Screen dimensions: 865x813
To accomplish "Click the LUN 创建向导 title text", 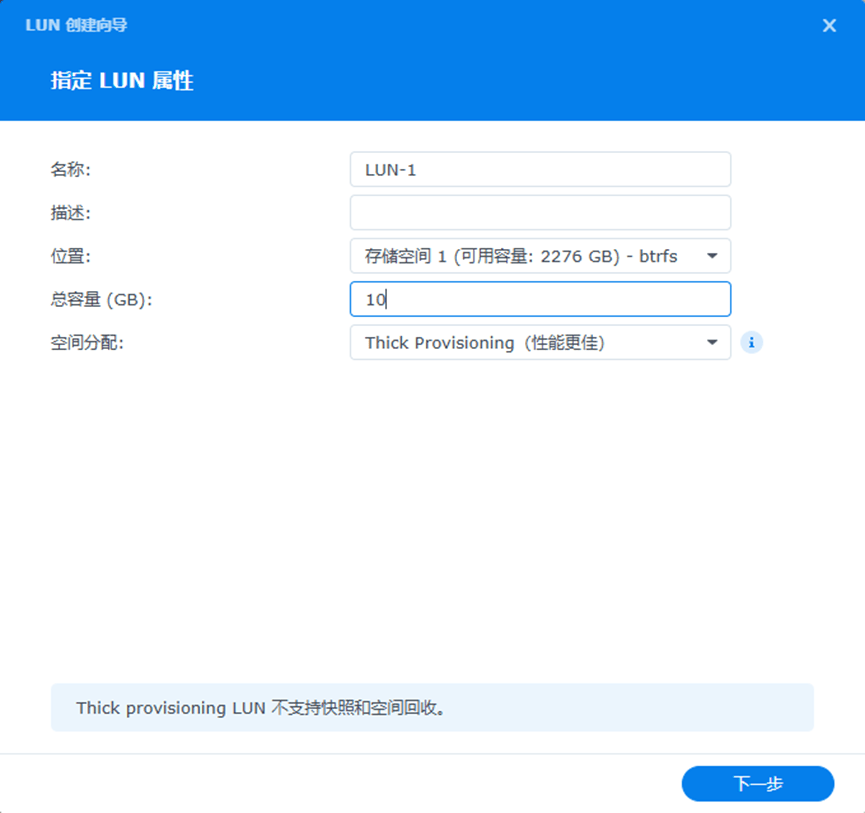I will 76,25.
